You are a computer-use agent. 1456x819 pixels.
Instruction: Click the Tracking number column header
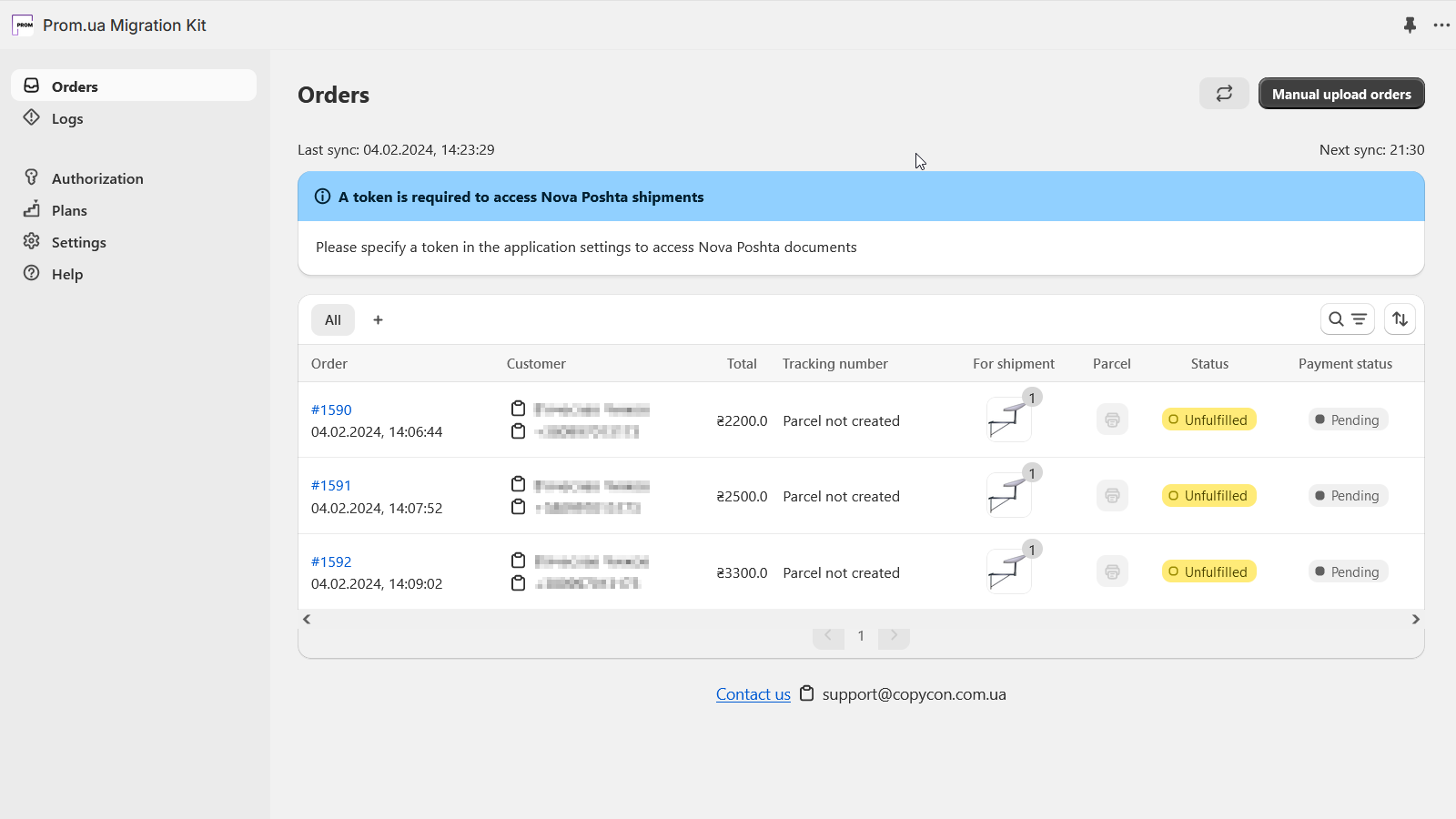[x=835, y=363]
